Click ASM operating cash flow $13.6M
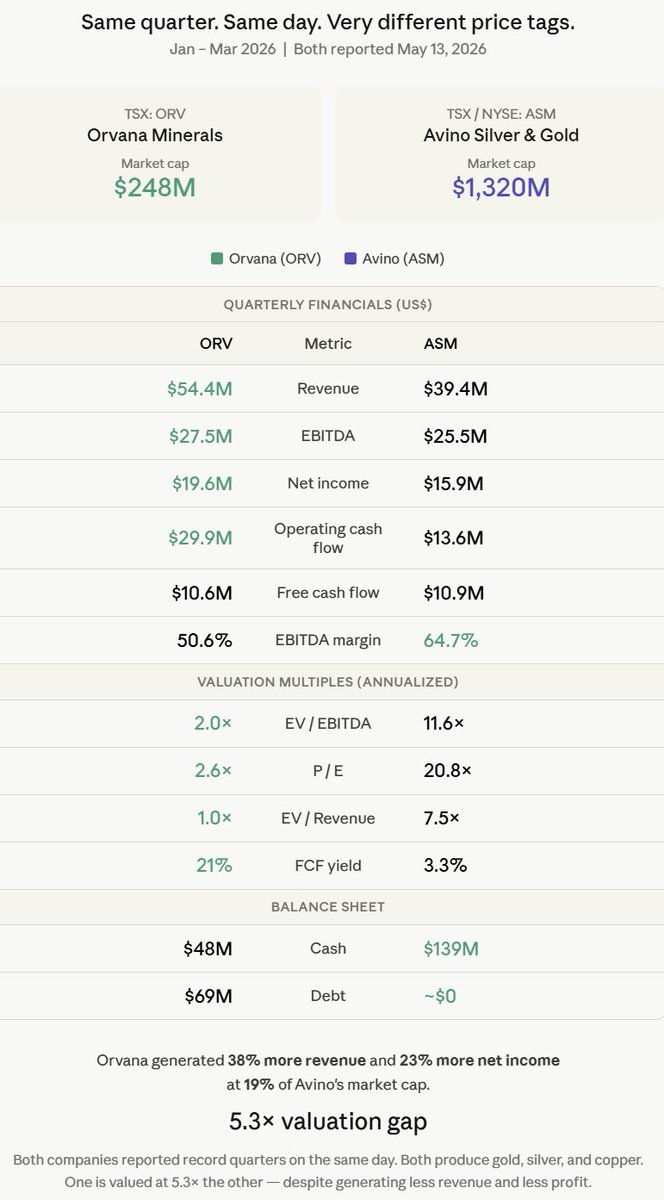Screen dimensions: 664x1200 click(x=454, y=538)
